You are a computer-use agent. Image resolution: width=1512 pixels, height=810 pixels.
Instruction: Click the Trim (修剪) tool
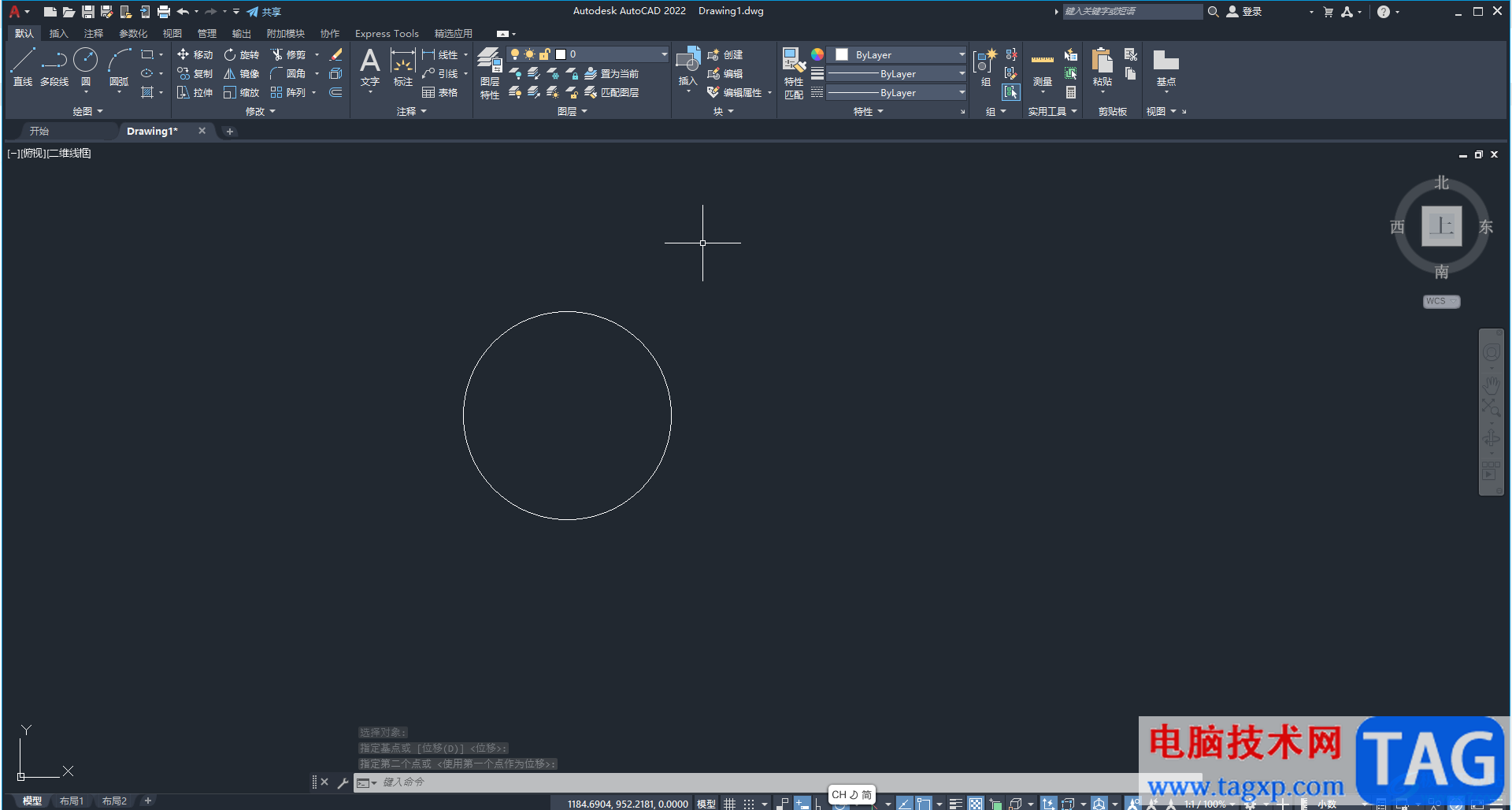tap(288, 54)
